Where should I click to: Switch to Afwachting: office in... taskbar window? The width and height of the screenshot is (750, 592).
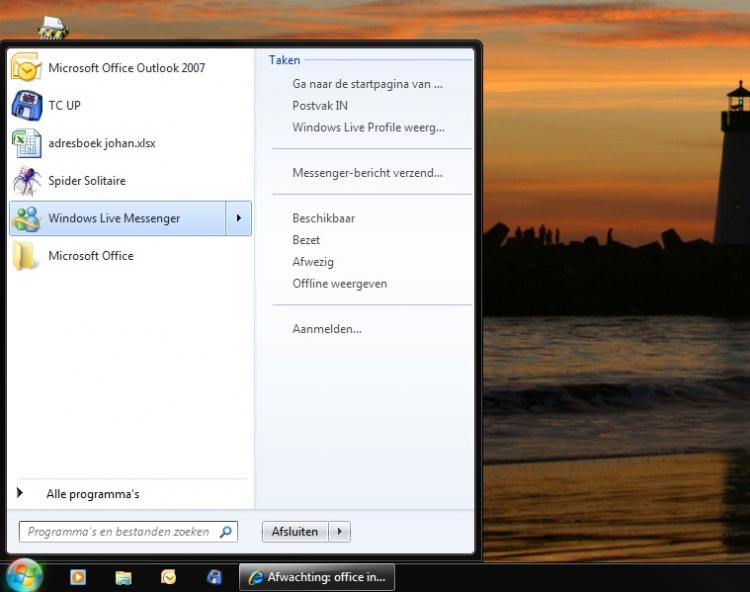317,577
